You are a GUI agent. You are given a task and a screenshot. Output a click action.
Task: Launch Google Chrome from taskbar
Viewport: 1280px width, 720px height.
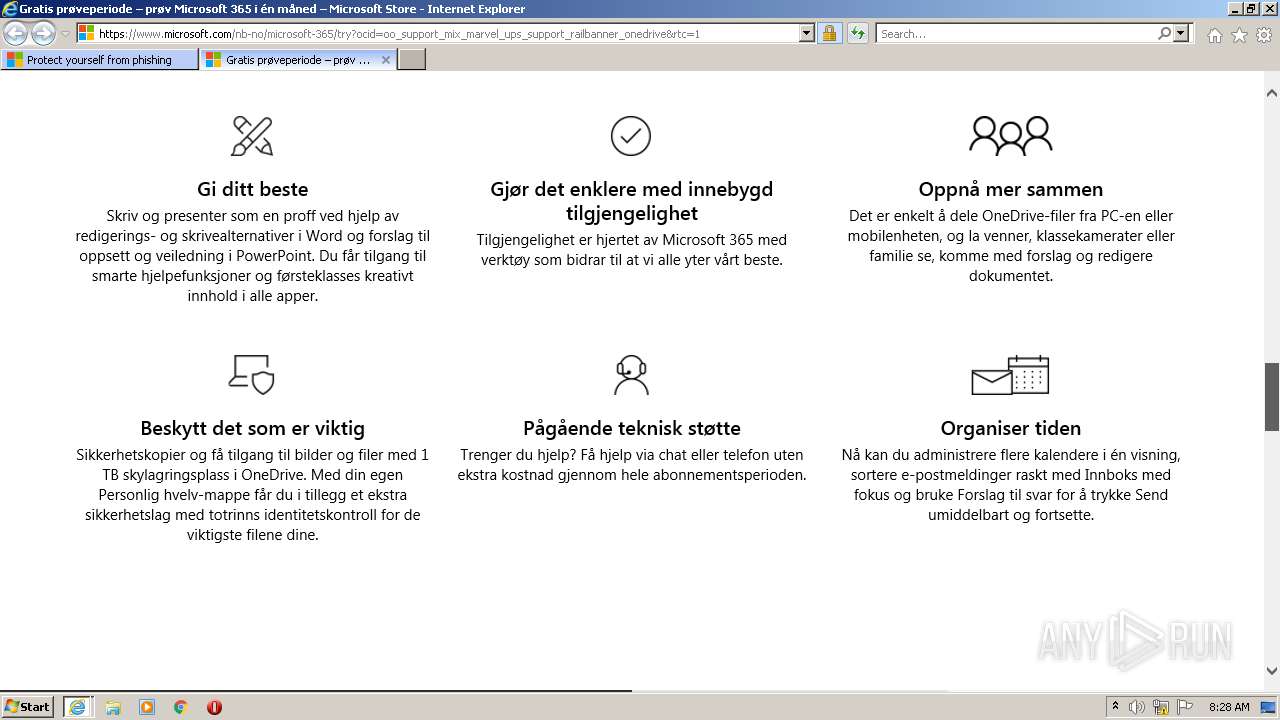tap(181, 707)
